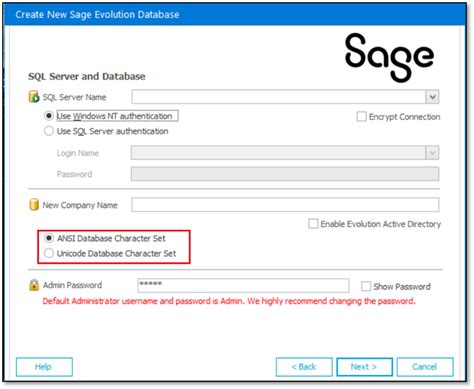Click the red default administrator warning text
Screen dimensions: 474x389
tap(229, 301)
